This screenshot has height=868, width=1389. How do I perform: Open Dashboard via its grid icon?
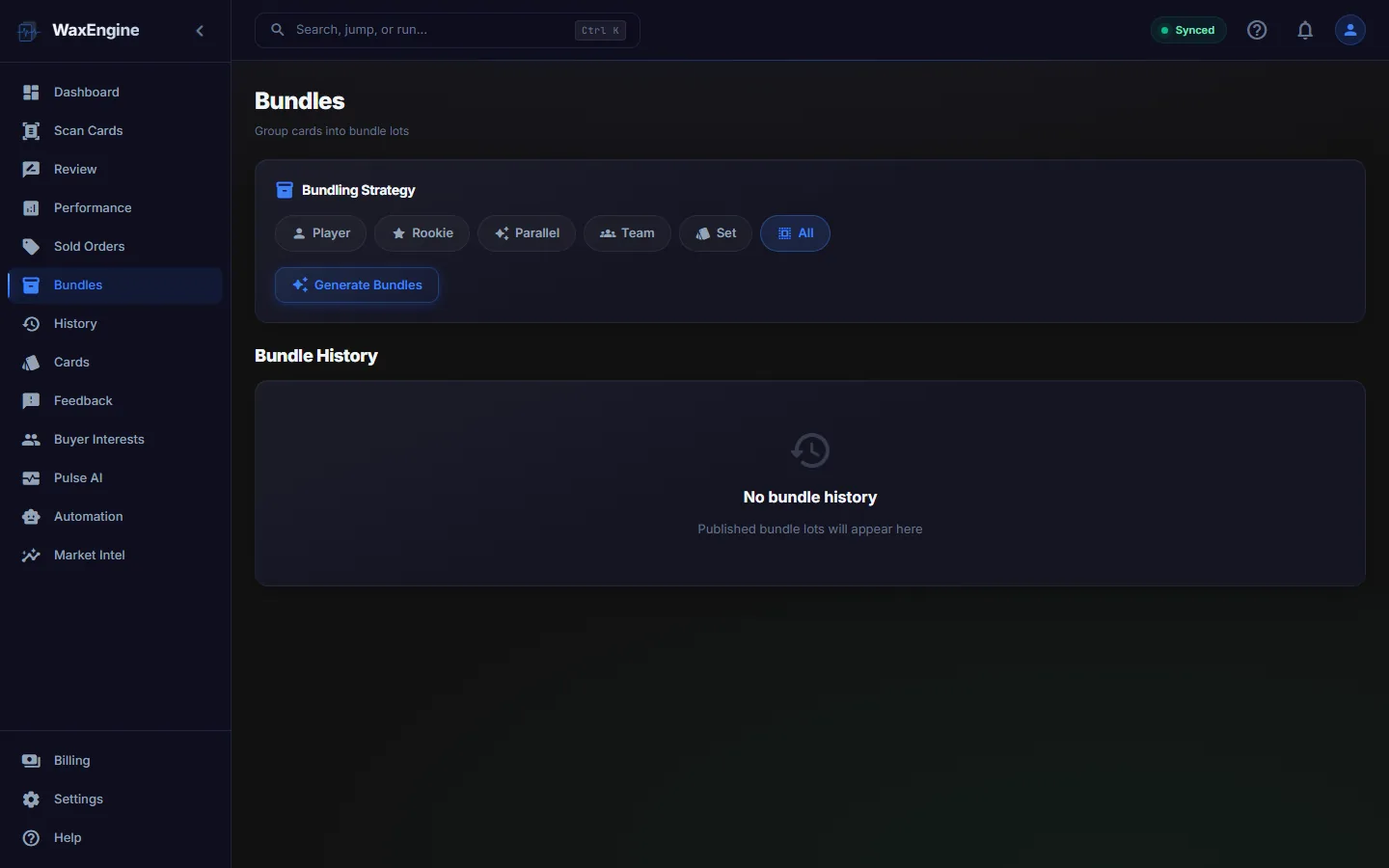[31, 93]
